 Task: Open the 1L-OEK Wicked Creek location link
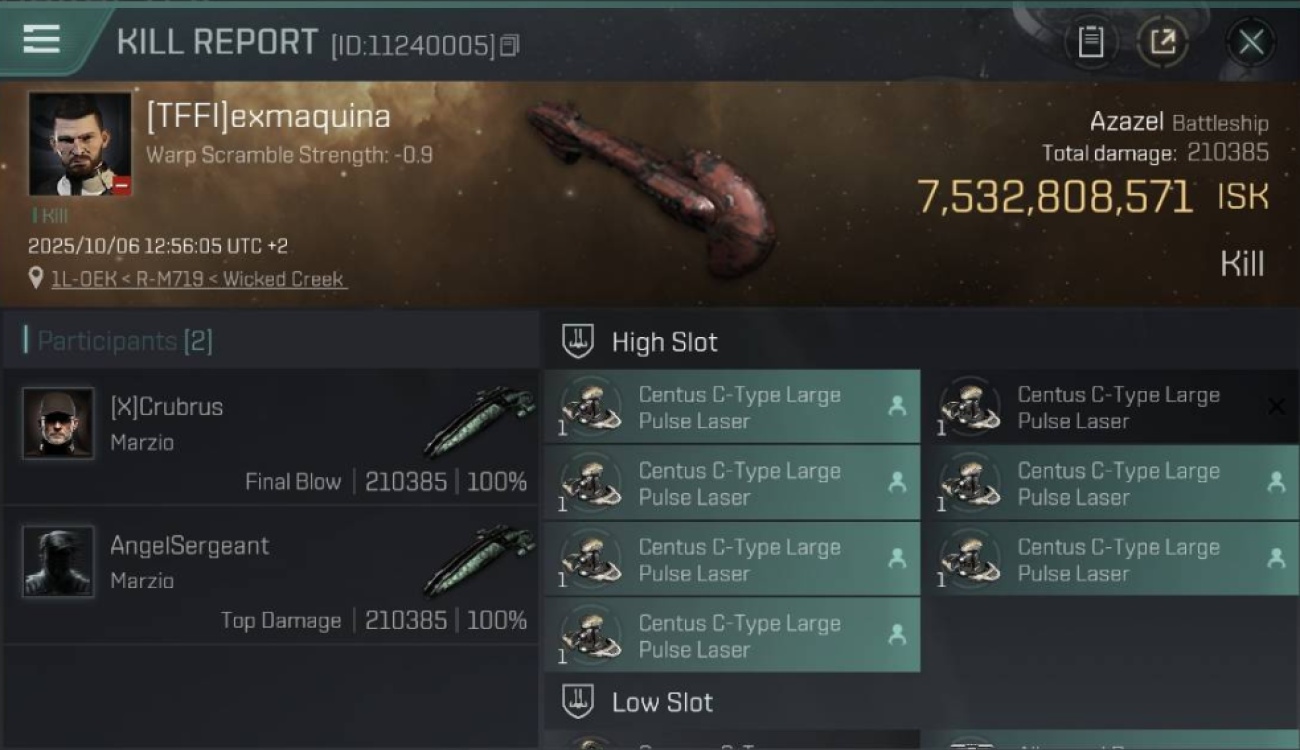tap(198, 279)
